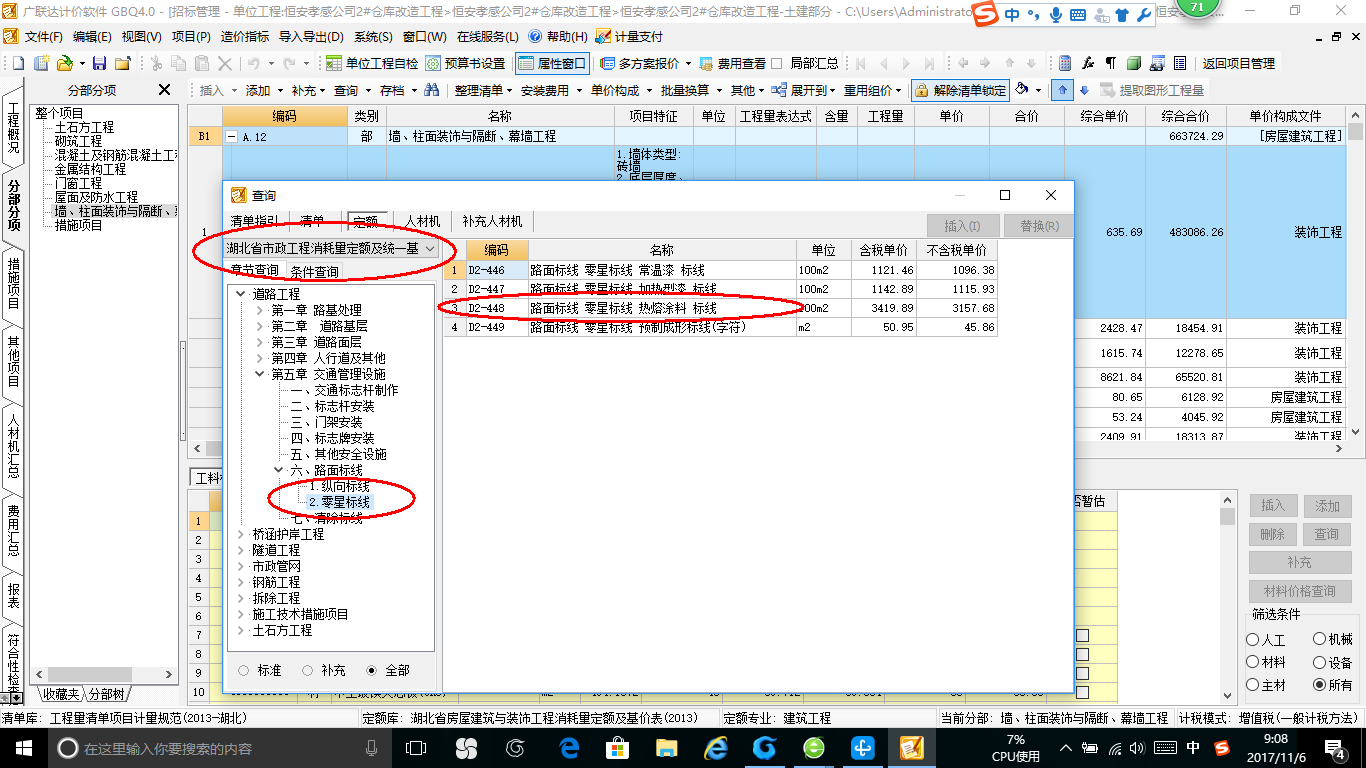Viewport: 1366px width, 768px height.
Task: Select 所有 filter radio
Action: (x=1319, y=685)
